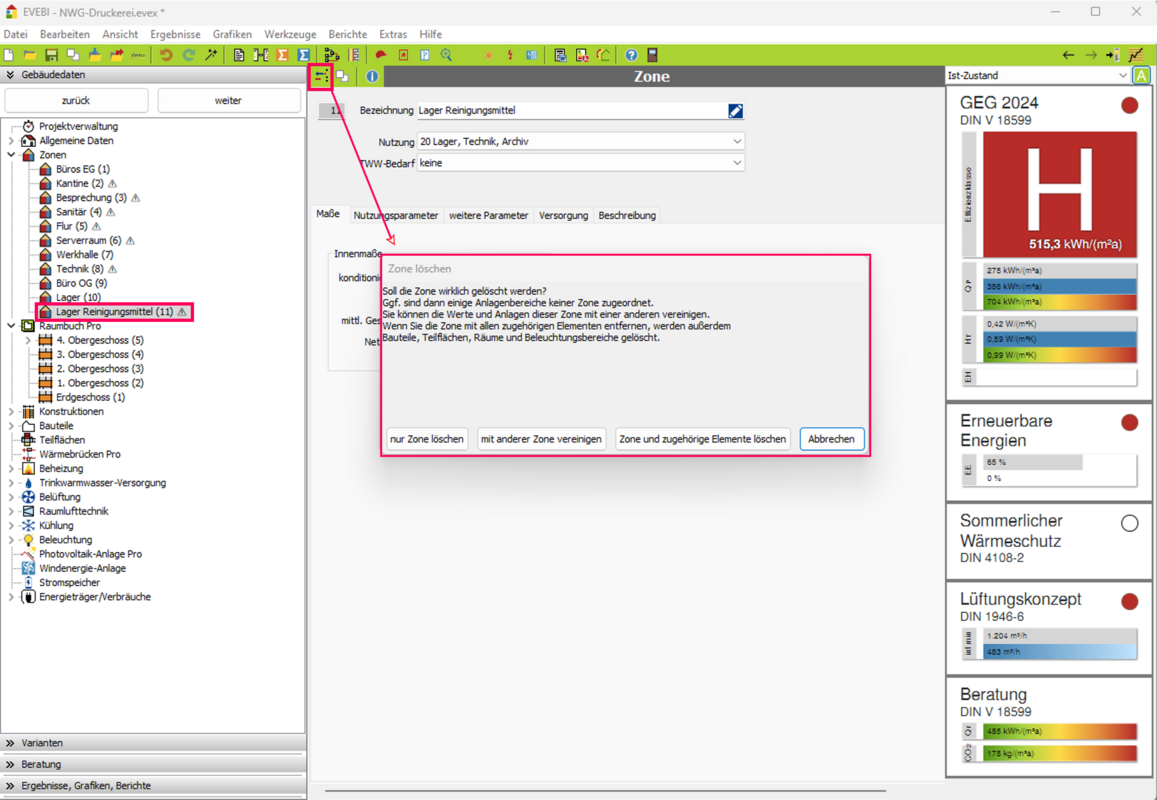The image size is (1157, 800).
Task: Click the pencil edit icon next to Bezeichnung
Action: 735,111
